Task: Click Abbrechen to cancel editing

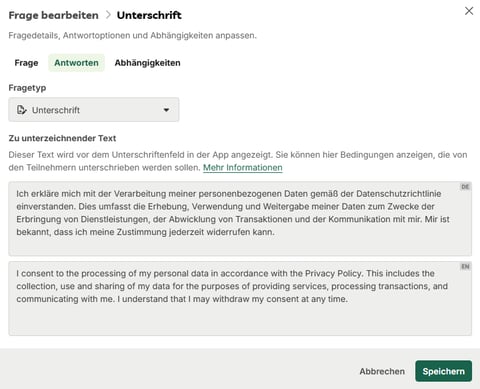Action: pyautogui.click(x=382, y=371)
